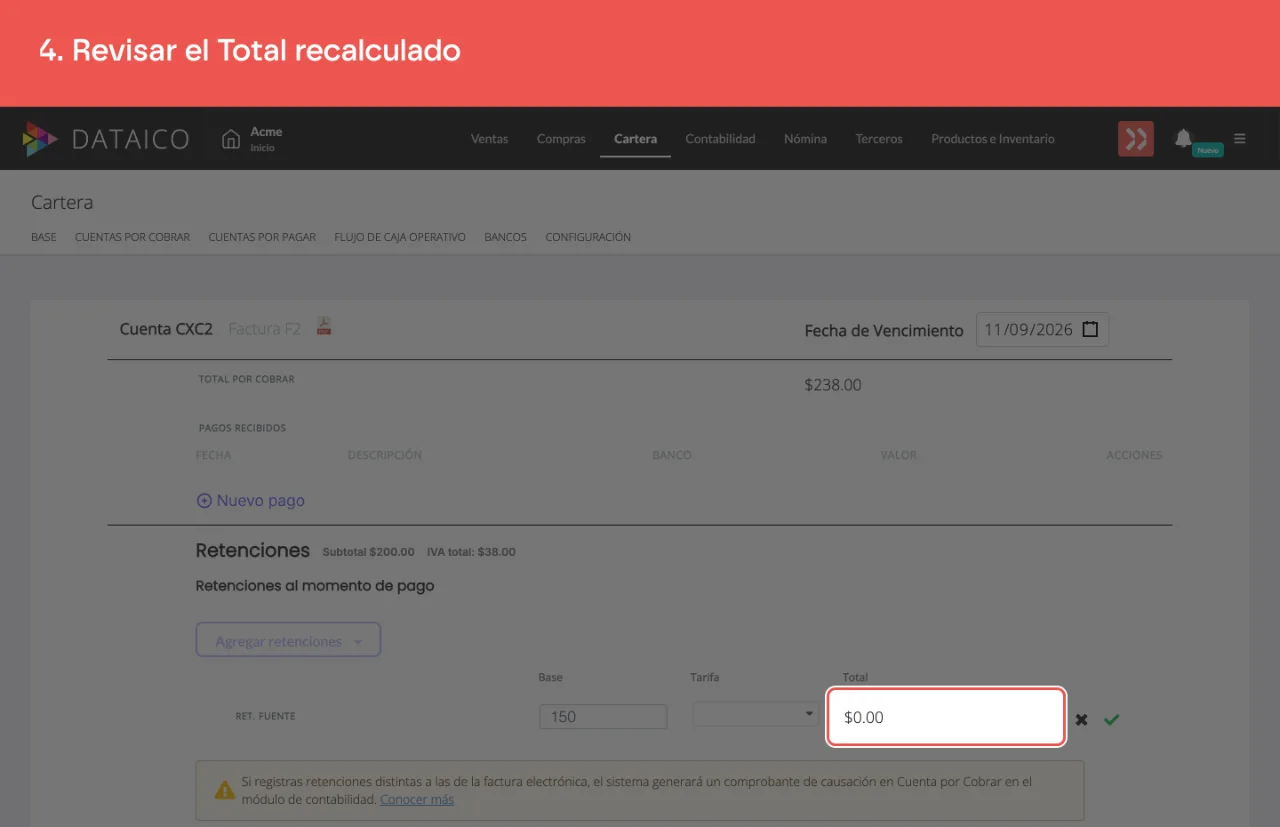Confirm the Ret. Fuente row with checkmark
The image size is (1280, 827).
(x=1112, y=719)
